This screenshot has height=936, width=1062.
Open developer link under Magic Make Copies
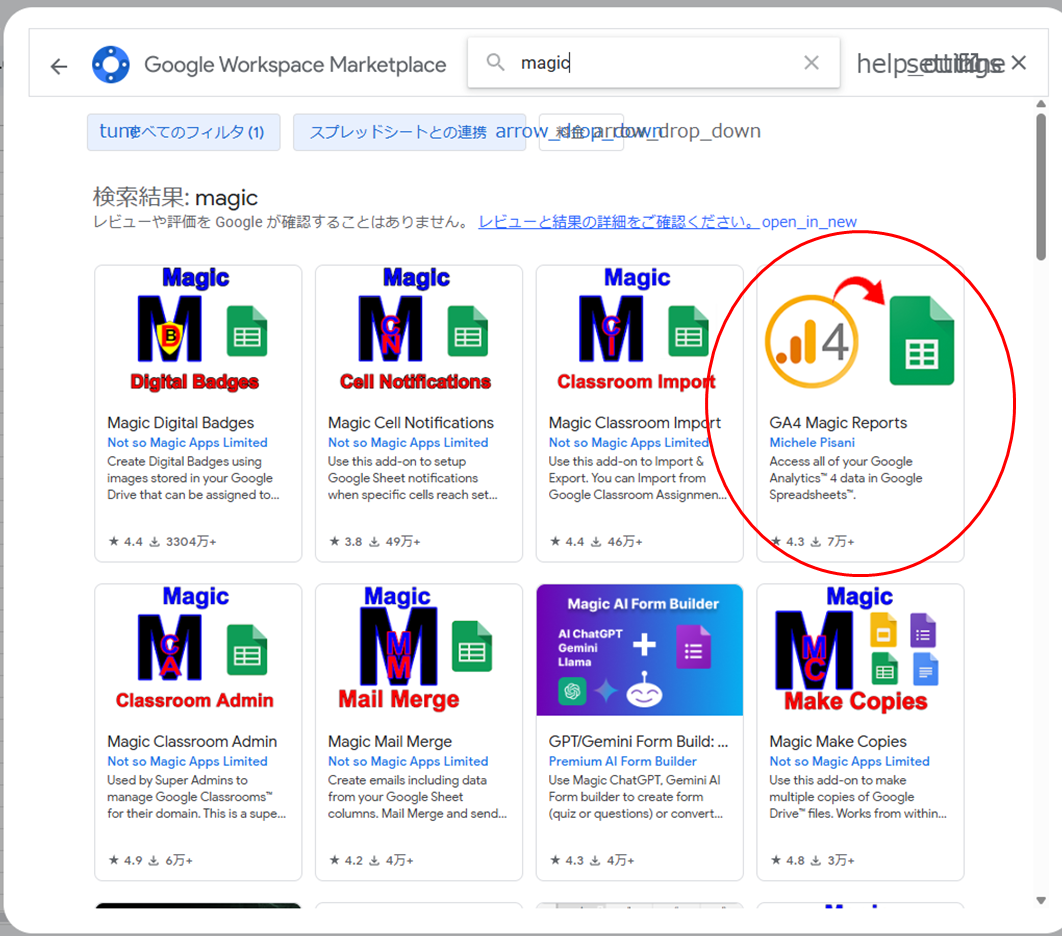849,761
